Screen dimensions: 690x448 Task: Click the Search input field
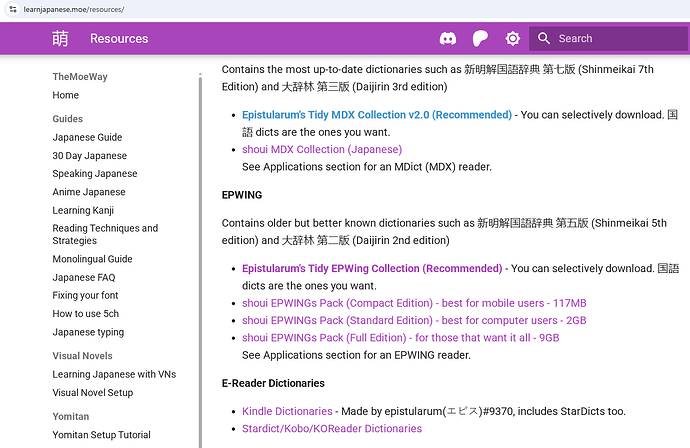click(x=610, y=39)
